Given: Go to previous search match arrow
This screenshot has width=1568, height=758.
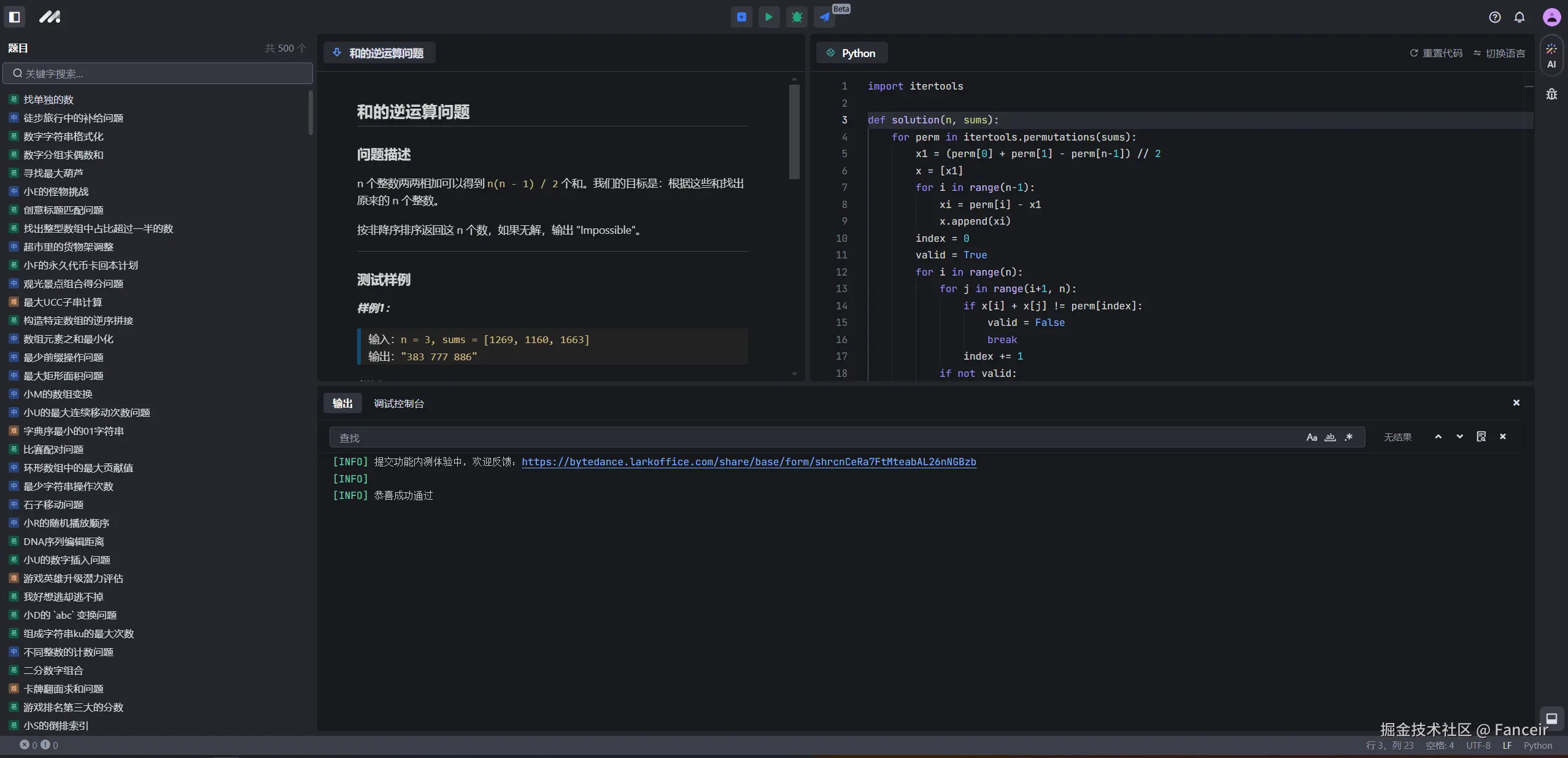Looking at the screenshot, I should [x=1438, y=436].
